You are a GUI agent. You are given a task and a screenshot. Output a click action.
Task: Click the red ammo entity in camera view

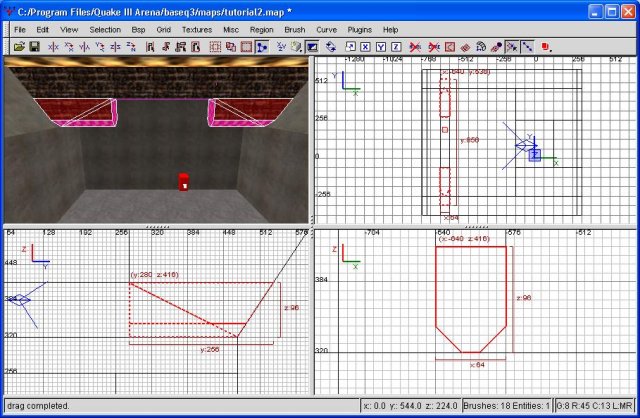point(183,182)
